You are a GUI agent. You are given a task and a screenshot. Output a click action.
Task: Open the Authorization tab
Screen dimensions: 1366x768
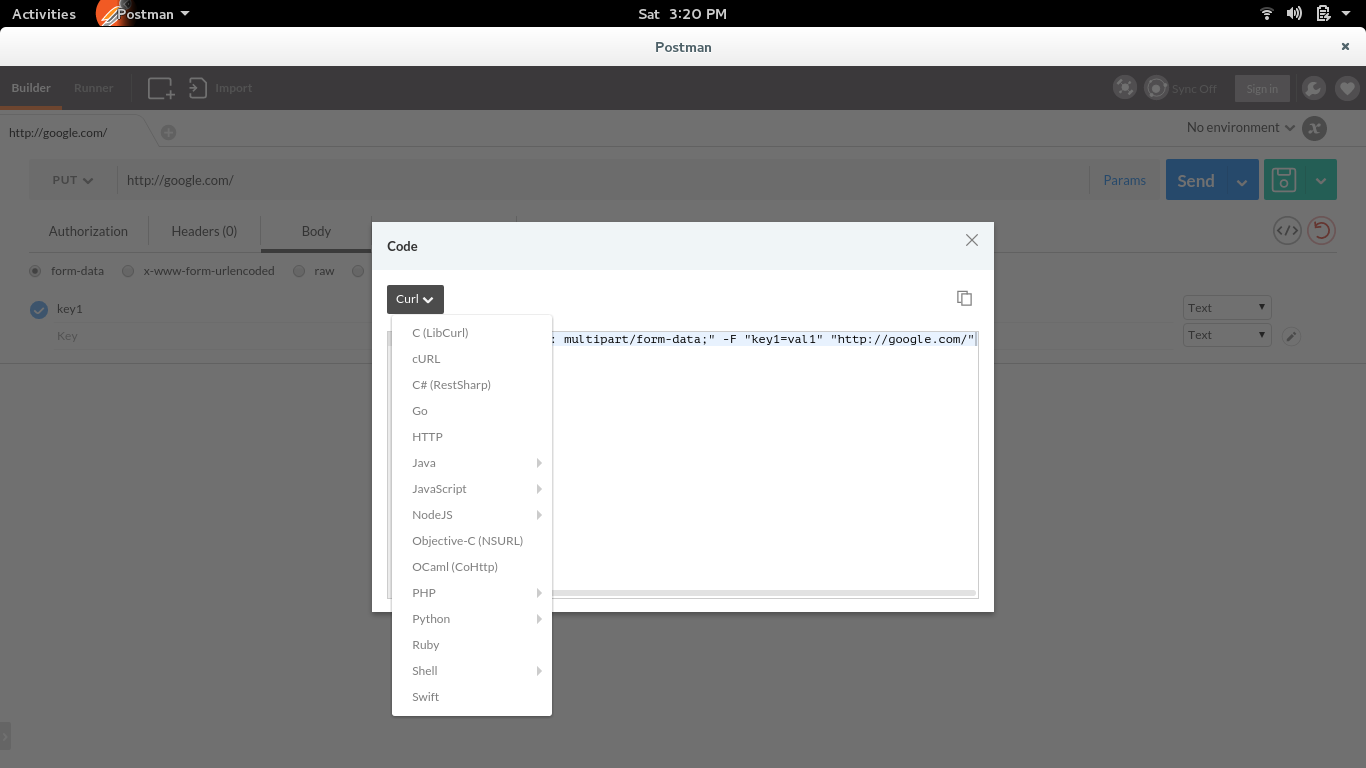pos(88,231)
